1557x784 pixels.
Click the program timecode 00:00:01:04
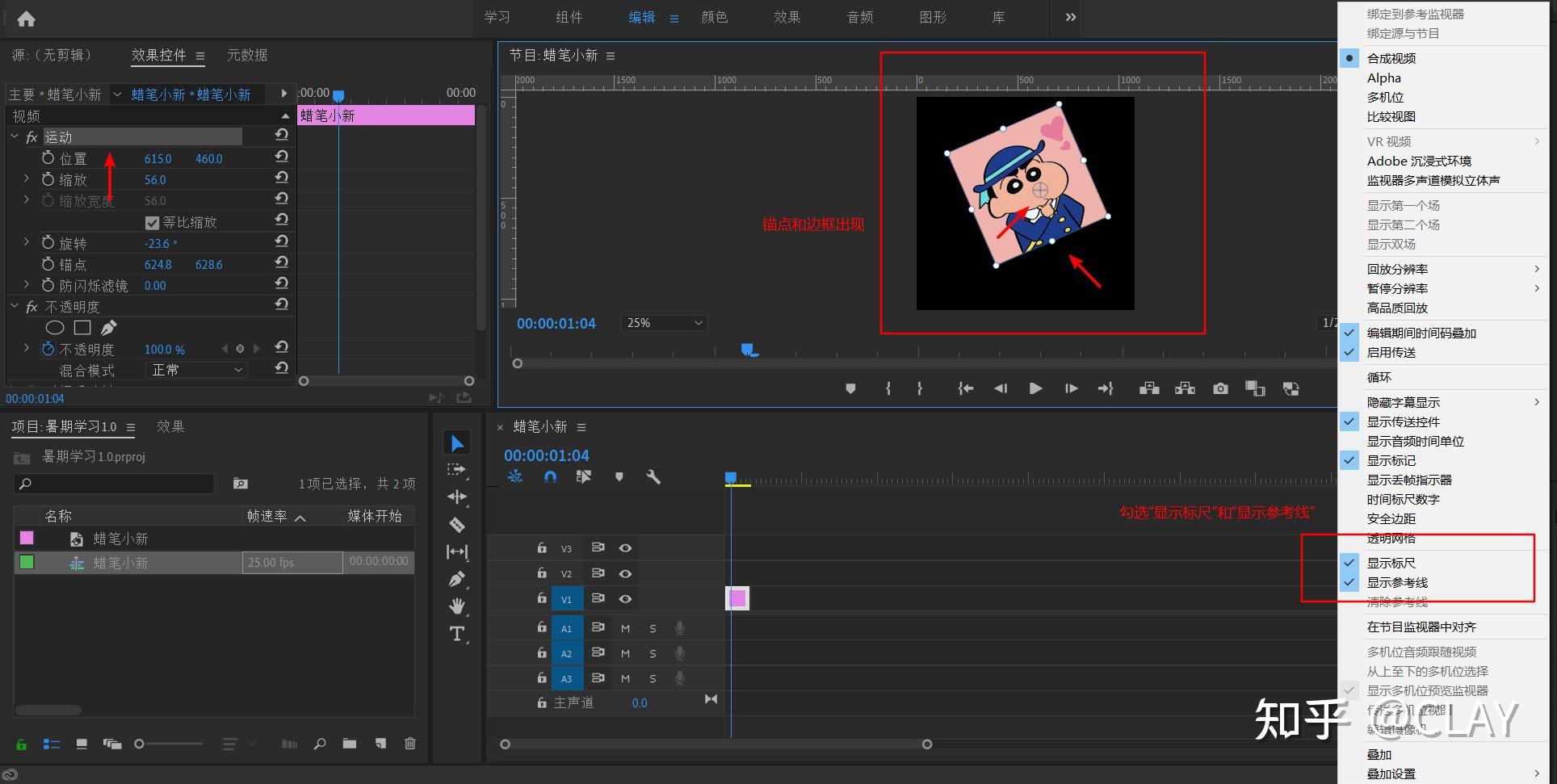click(556, 323)
